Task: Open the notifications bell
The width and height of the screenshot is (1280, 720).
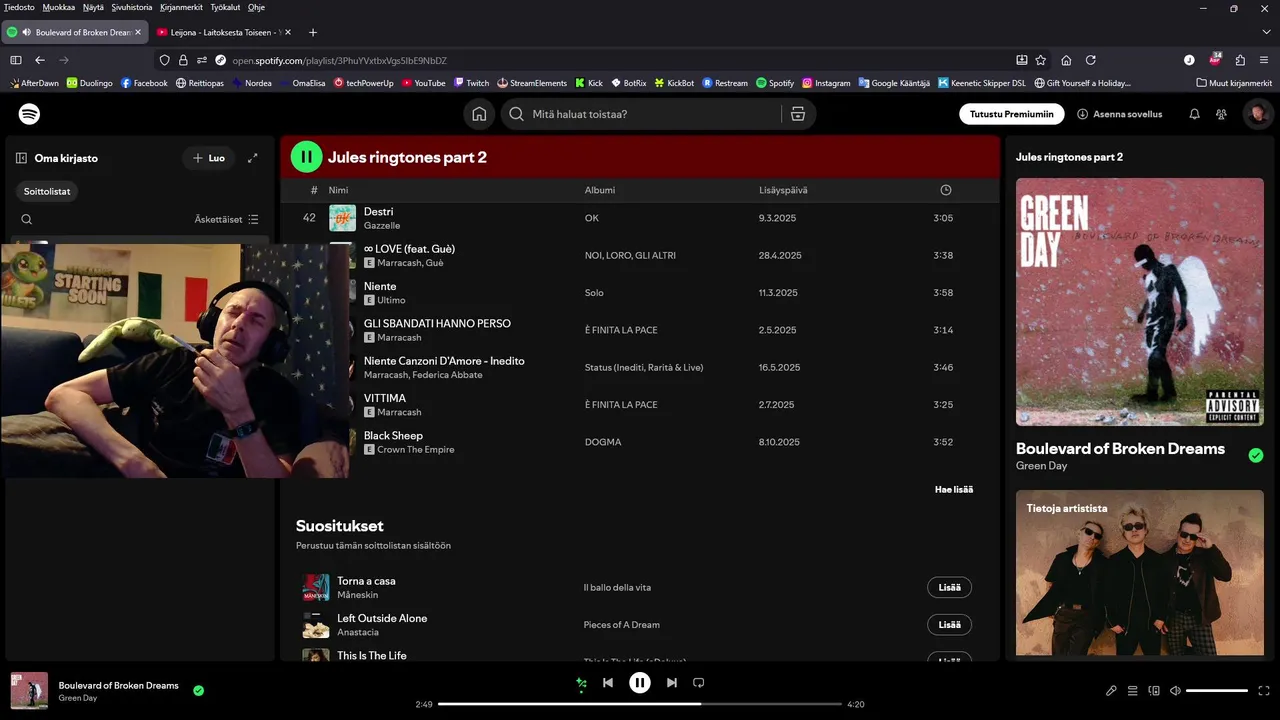Action: (x=1194, y=114)
